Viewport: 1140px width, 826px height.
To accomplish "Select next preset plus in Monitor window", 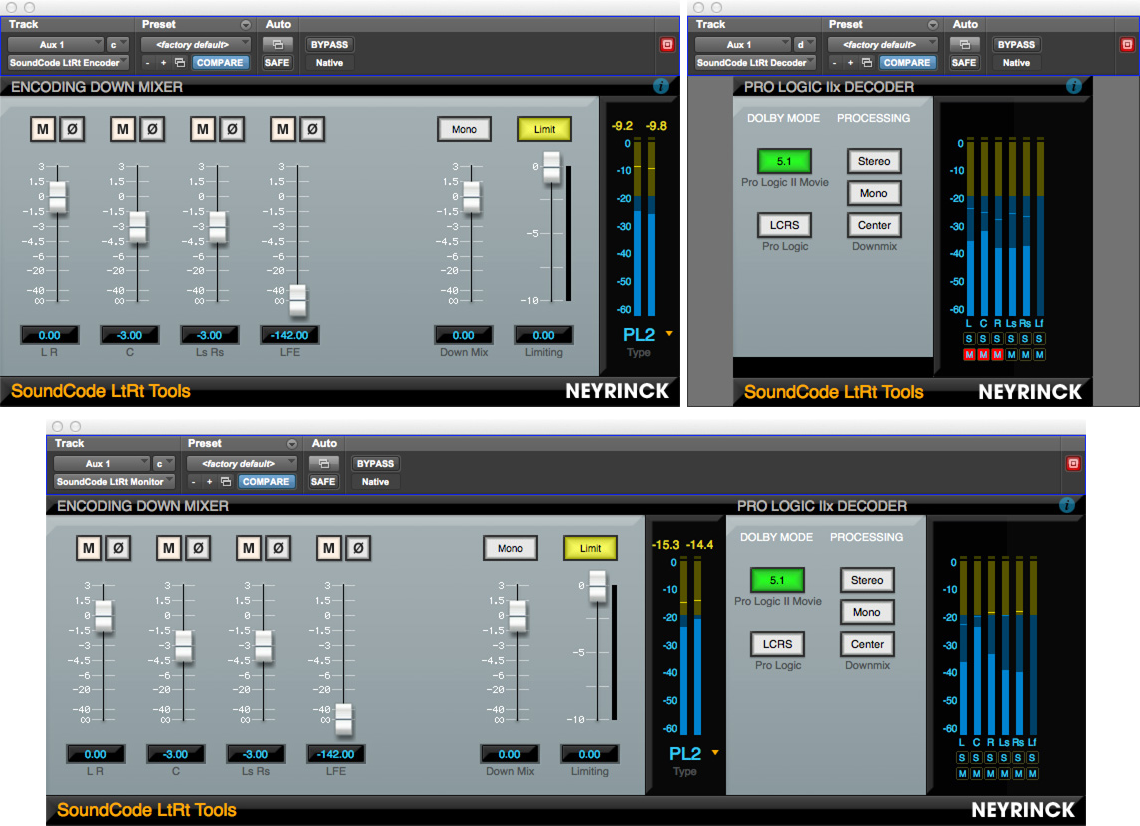I will (x=209, y=482).
